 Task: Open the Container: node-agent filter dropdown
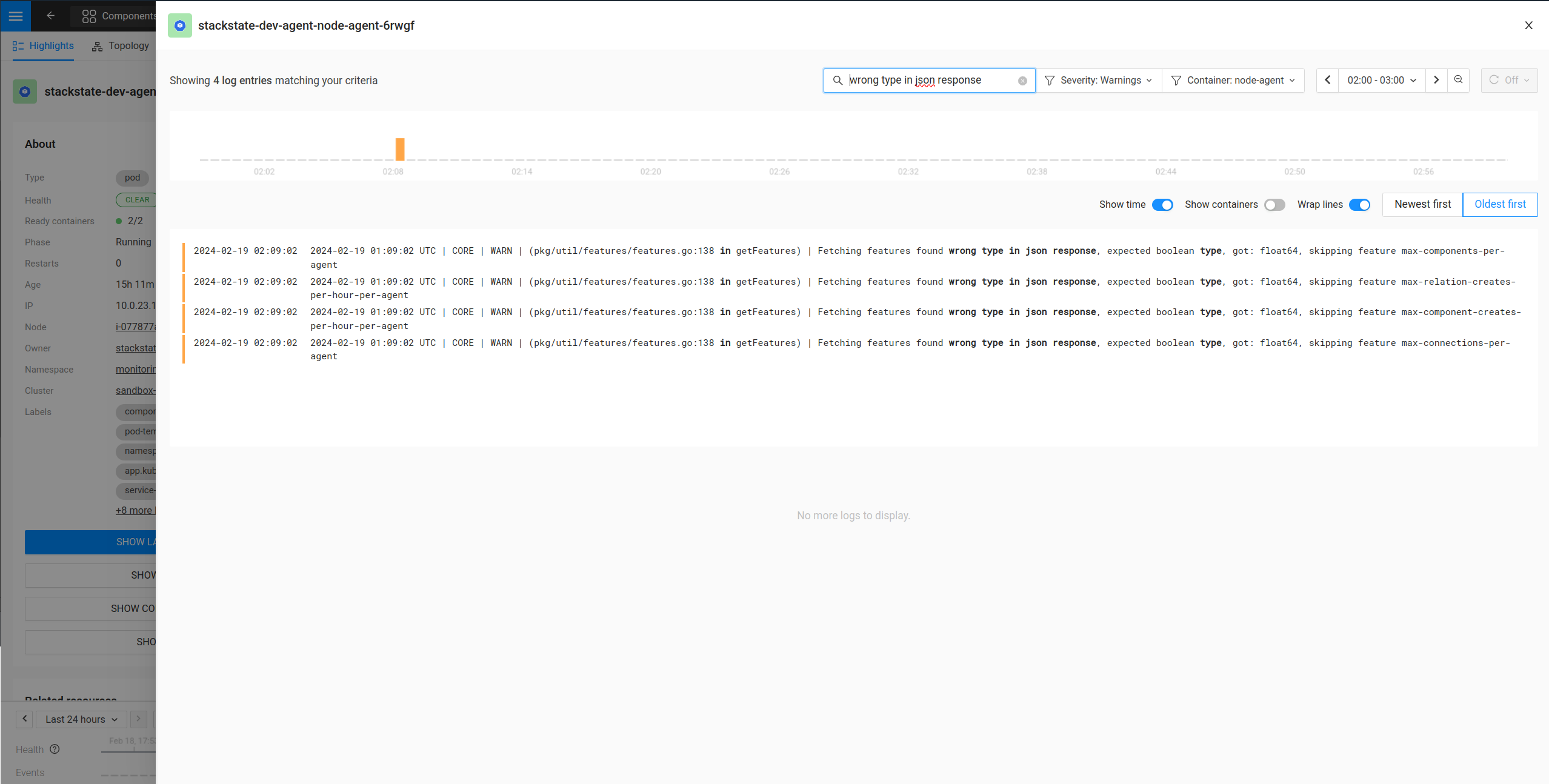1233,80
